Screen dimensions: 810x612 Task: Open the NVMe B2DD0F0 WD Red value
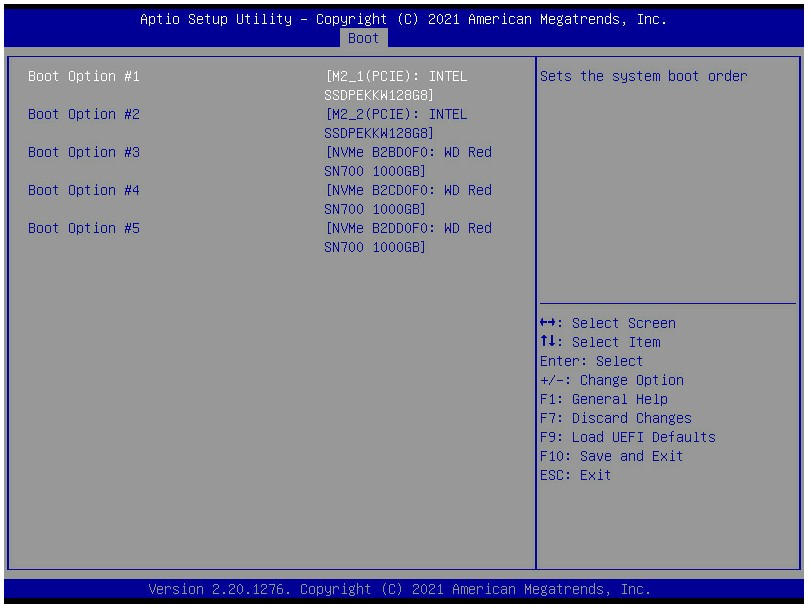tap(408, 238)
